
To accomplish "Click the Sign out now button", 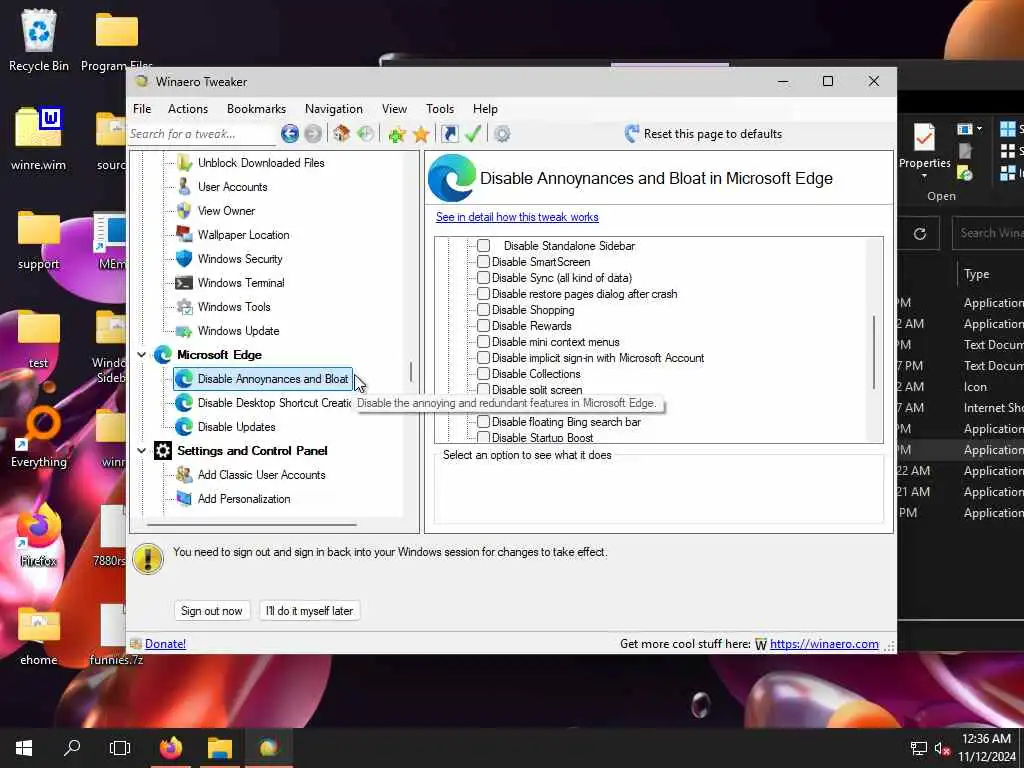I will click(212, 611).
